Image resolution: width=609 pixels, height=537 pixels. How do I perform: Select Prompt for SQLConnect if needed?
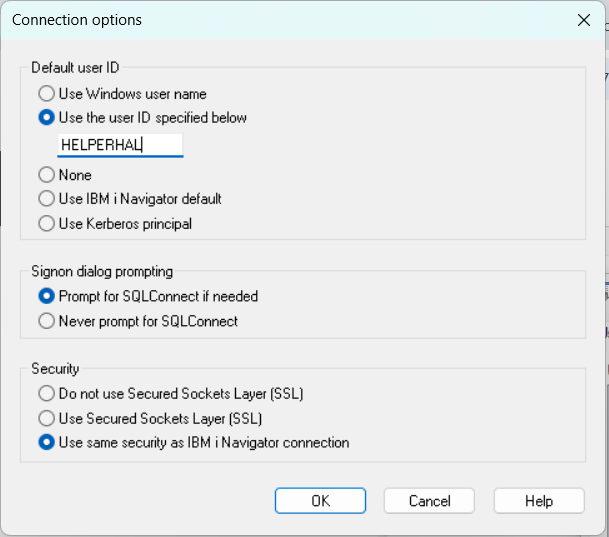[46, 296]
